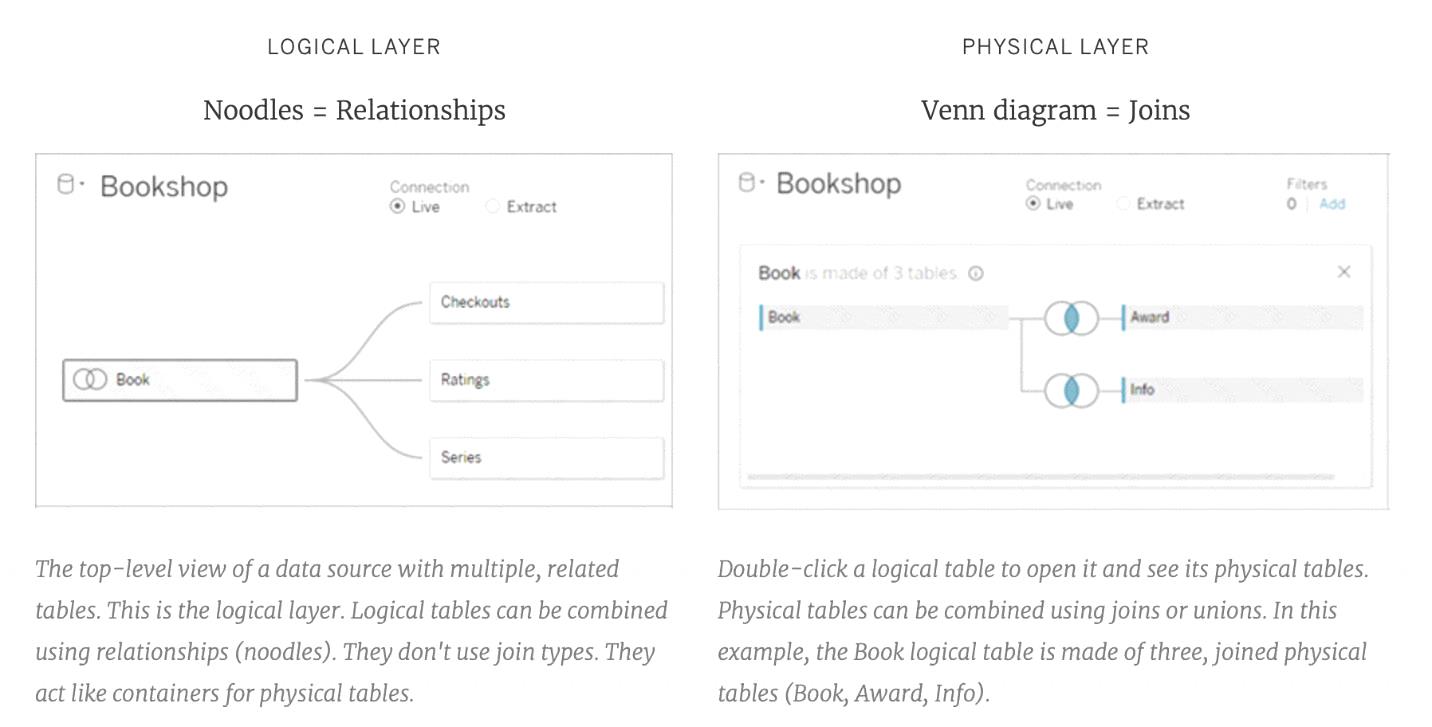The height and width of the screenshot is (727, 1432).
Task: Click the join icon between Book and Info
Action: coord(1071,390)
